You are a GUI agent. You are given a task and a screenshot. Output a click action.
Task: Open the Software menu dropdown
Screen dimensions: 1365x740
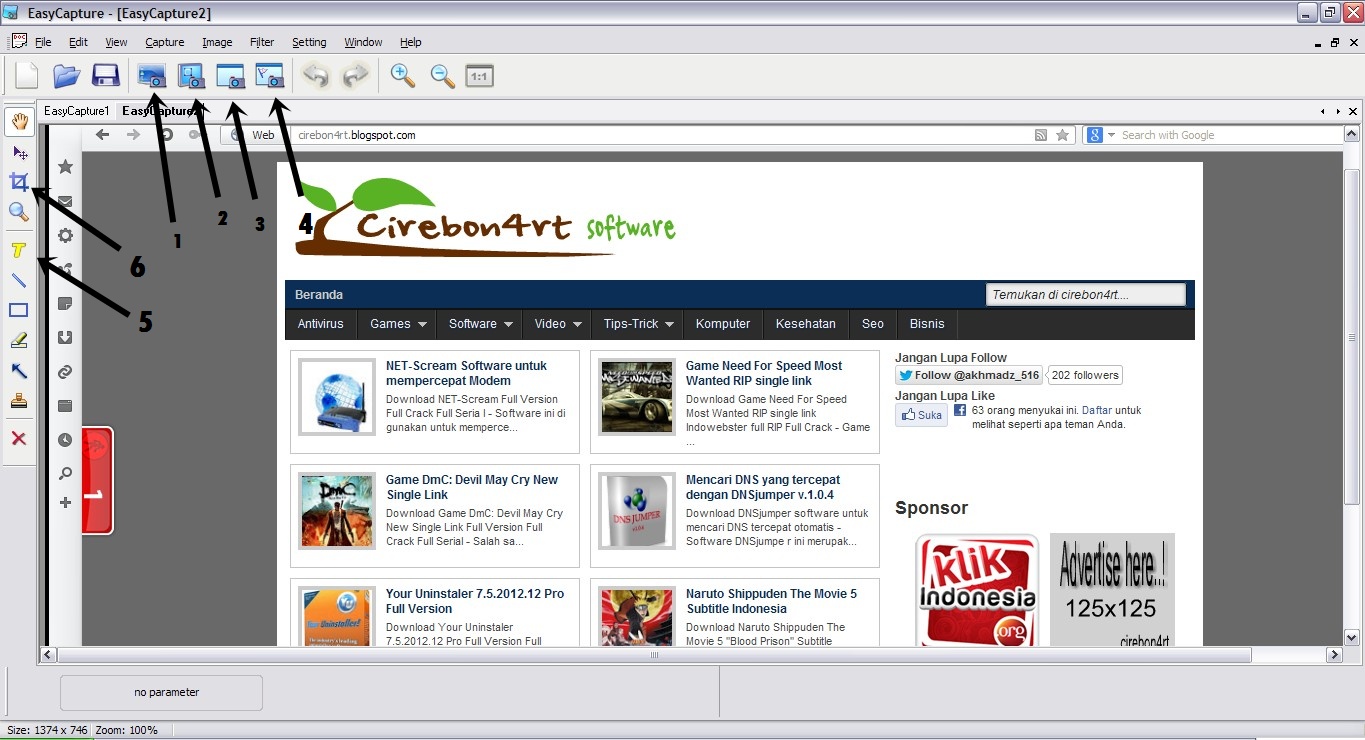point(479,323)
